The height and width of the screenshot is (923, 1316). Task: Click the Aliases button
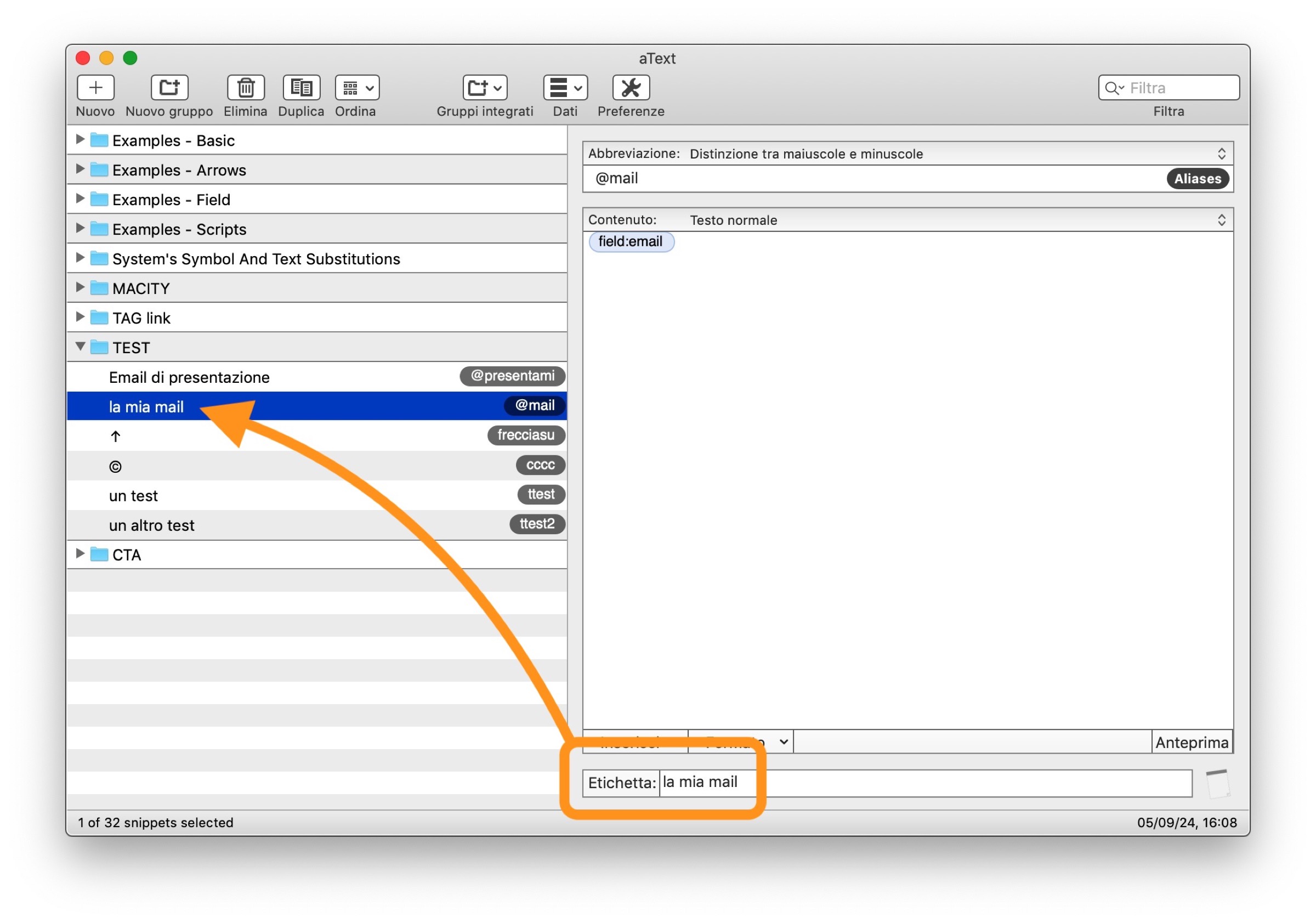coord(1198,179)
